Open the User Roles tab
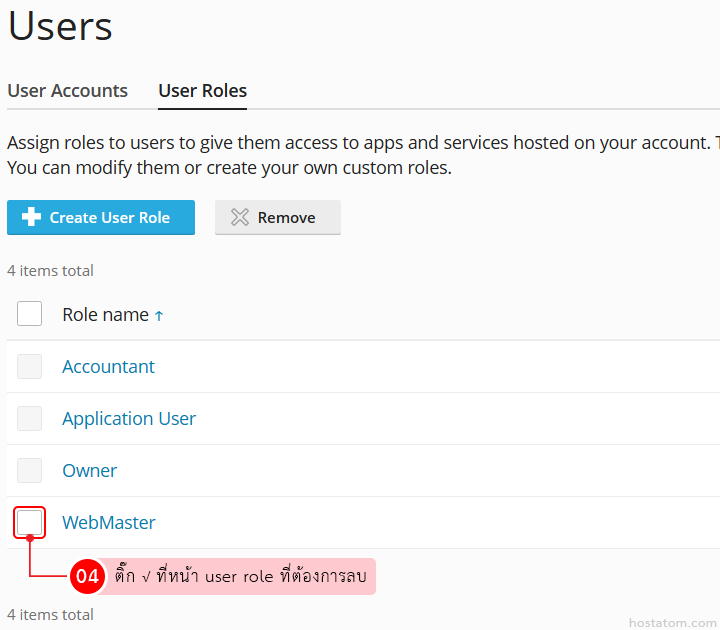720x630 pixels. pos(202,91)
